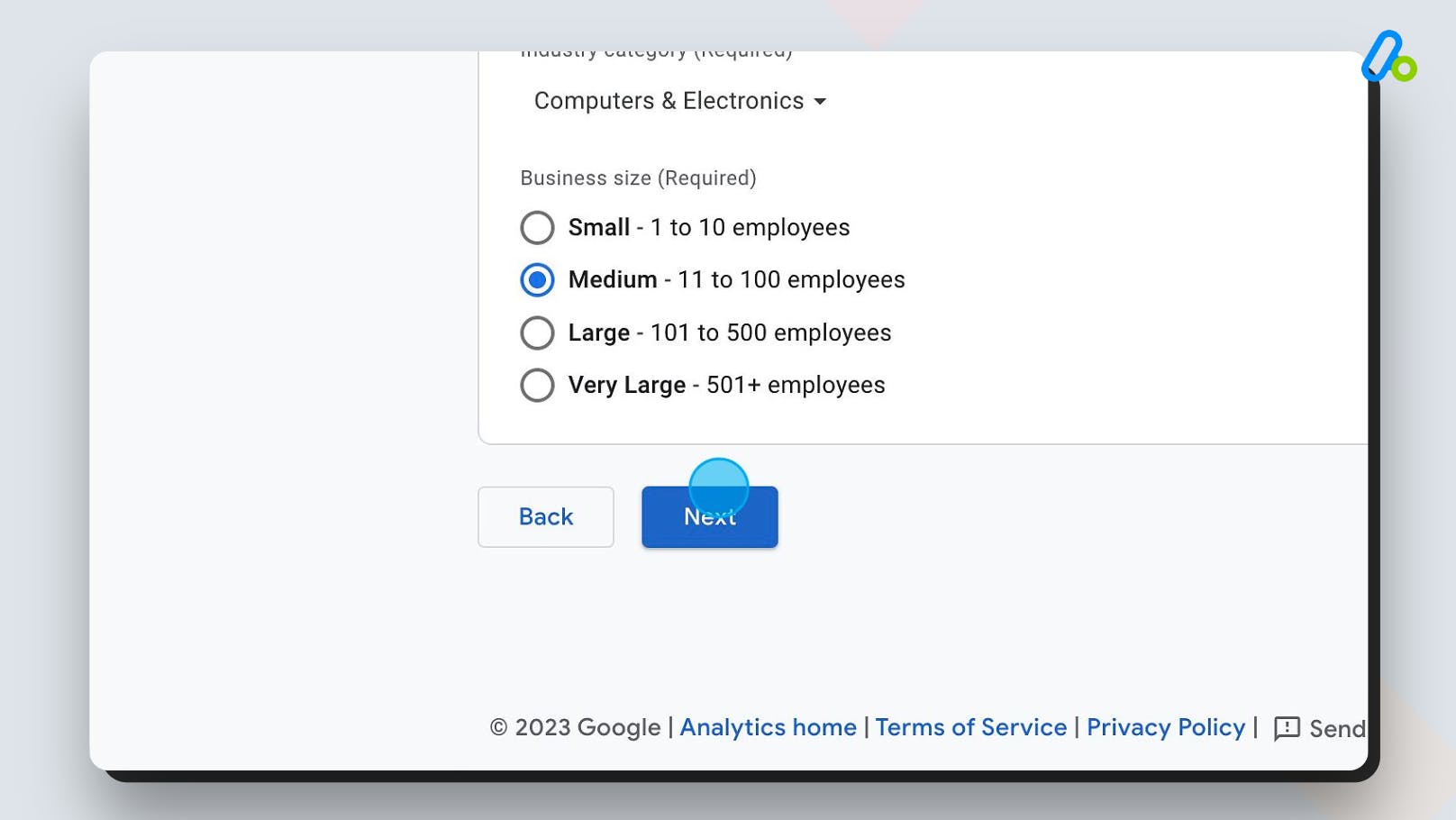
Task: Click the feedback speech bubble icon
Action: [1287, 728]
